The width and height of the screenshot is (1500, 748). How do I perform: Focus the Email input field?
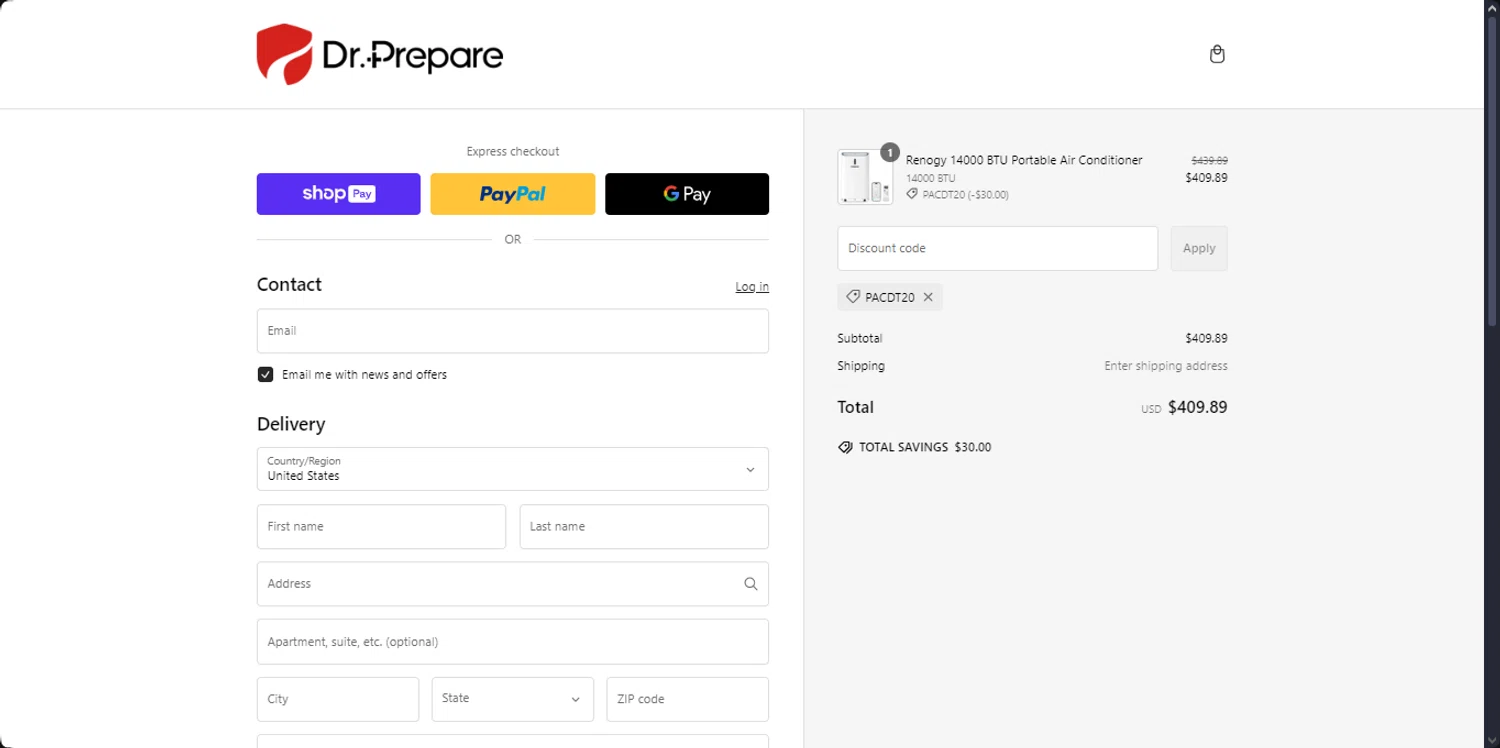coord(513,331)
